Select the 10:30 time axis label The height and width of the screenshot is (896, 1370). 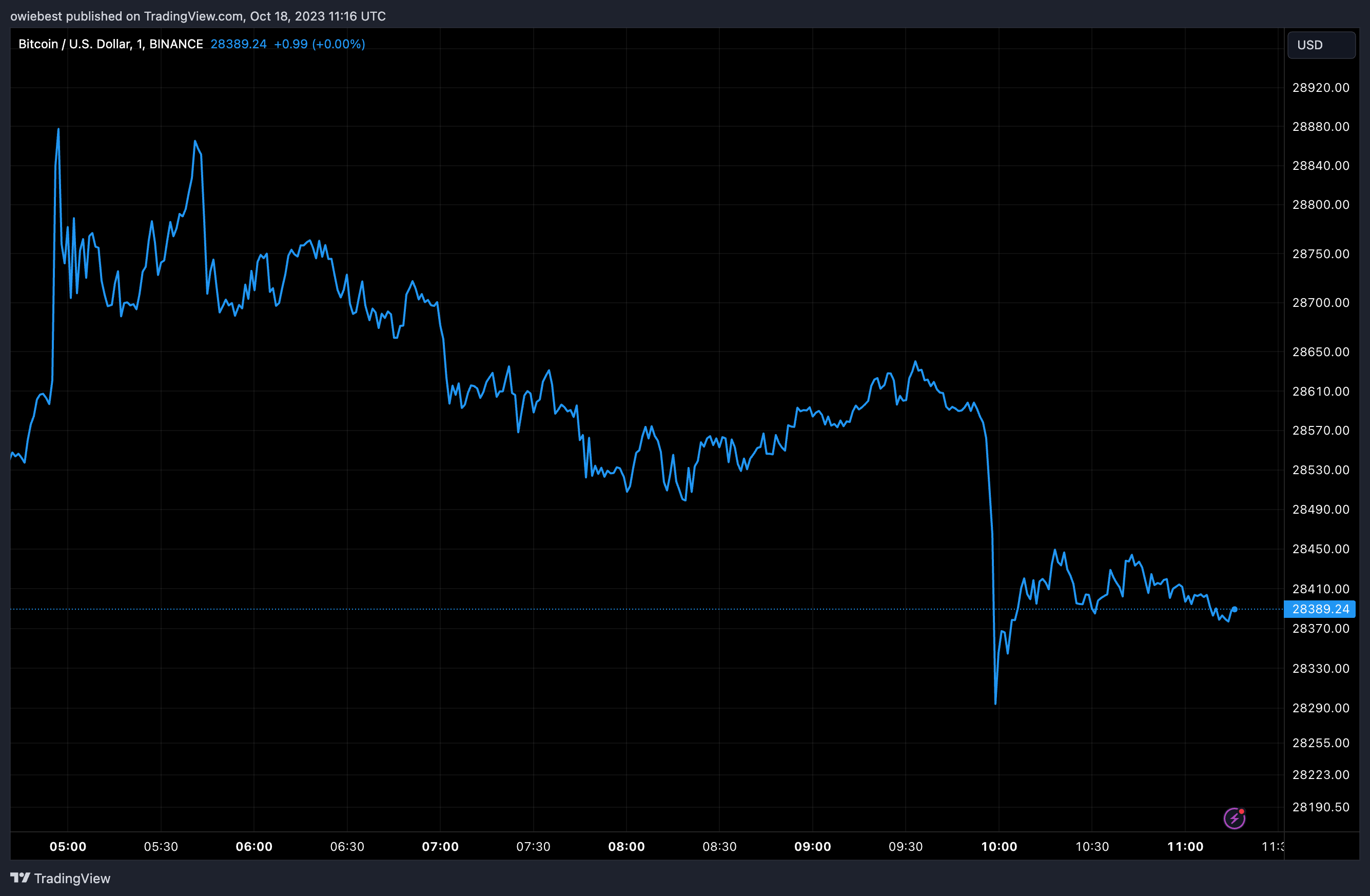coord(1092,846)
